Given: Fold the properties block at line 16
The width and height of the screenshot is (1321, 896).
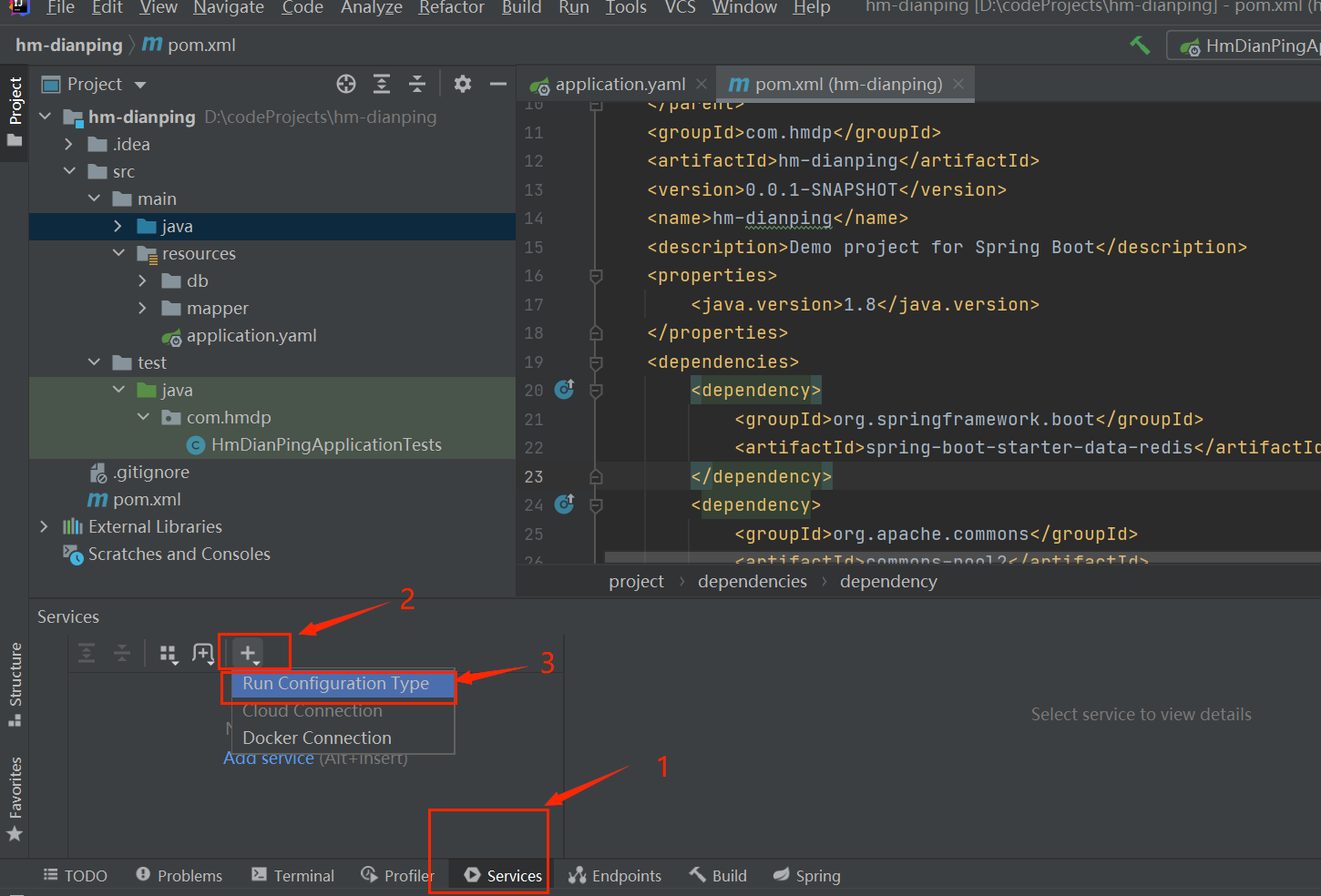Looking at the screenshot, I should point(596,276).
